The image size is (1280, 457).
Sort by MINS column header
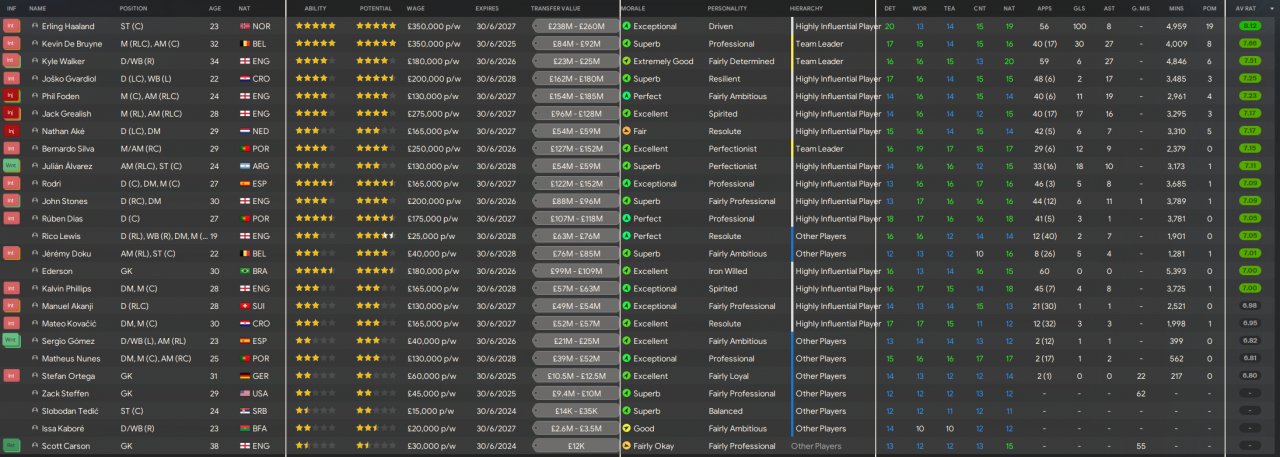tap(1176, 8)
